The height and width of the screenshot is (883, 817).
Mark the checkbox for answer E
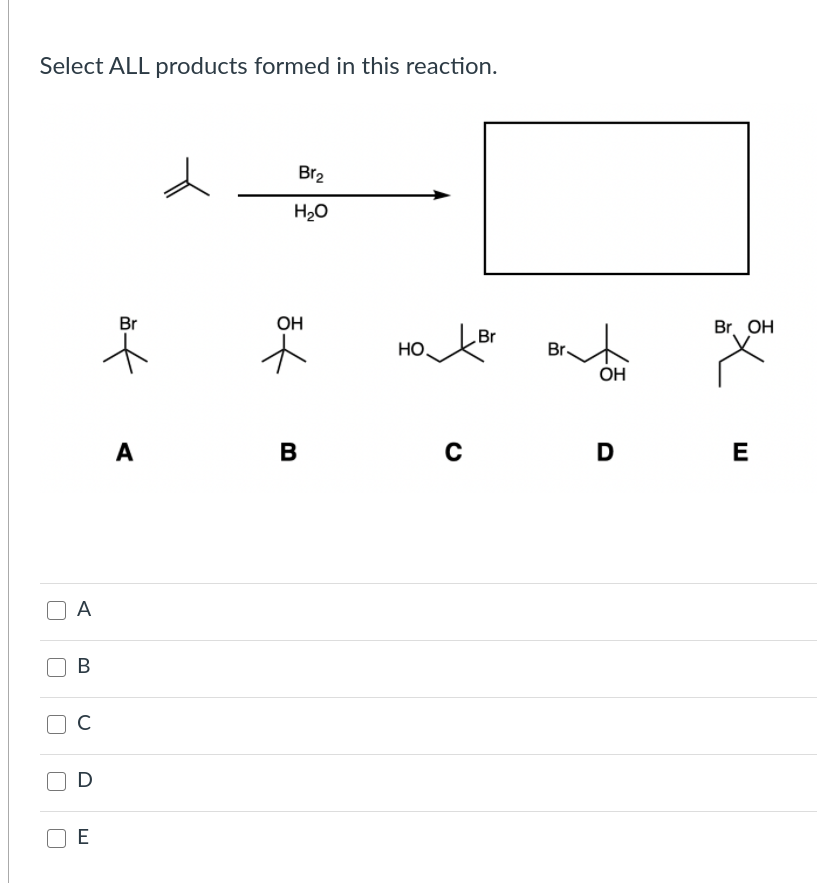pos(56,838)
